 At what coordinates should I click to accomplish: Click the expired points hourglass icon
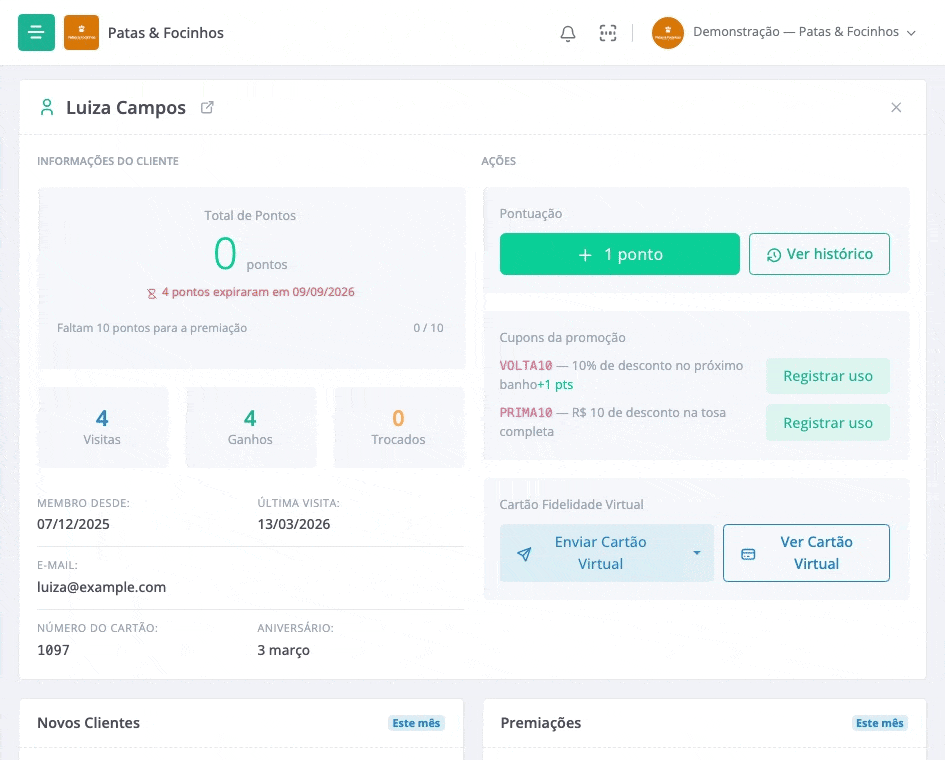pos(151,293)
